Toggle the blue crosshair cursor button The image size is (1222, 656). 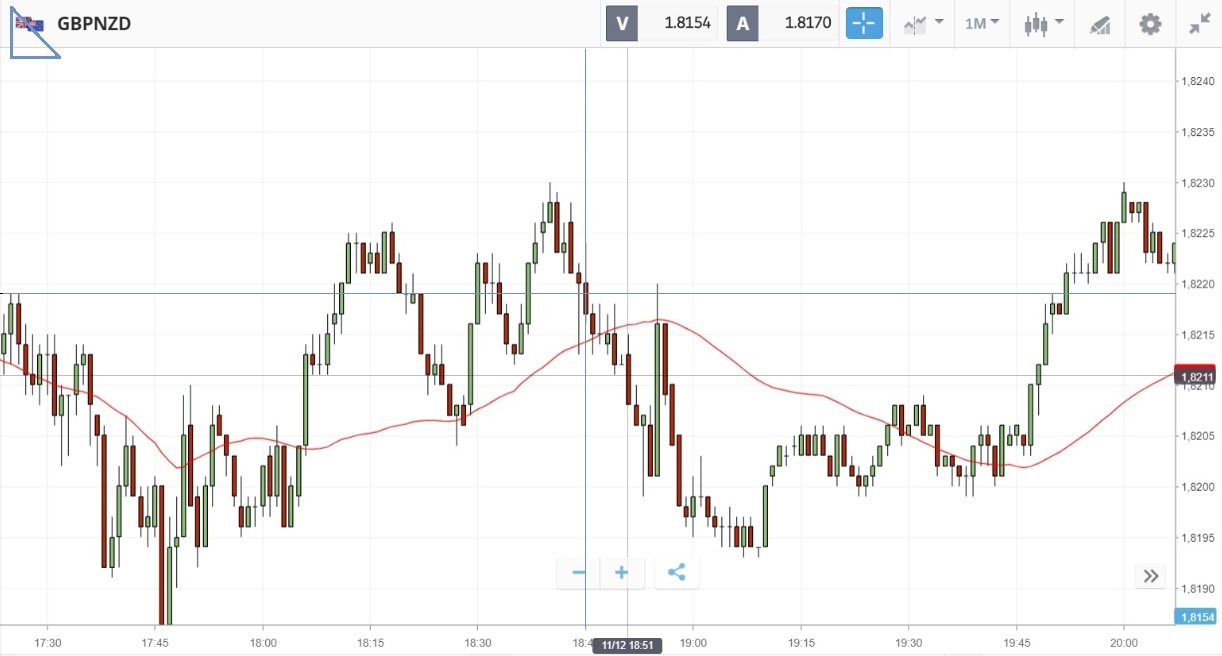pos(865,23)
